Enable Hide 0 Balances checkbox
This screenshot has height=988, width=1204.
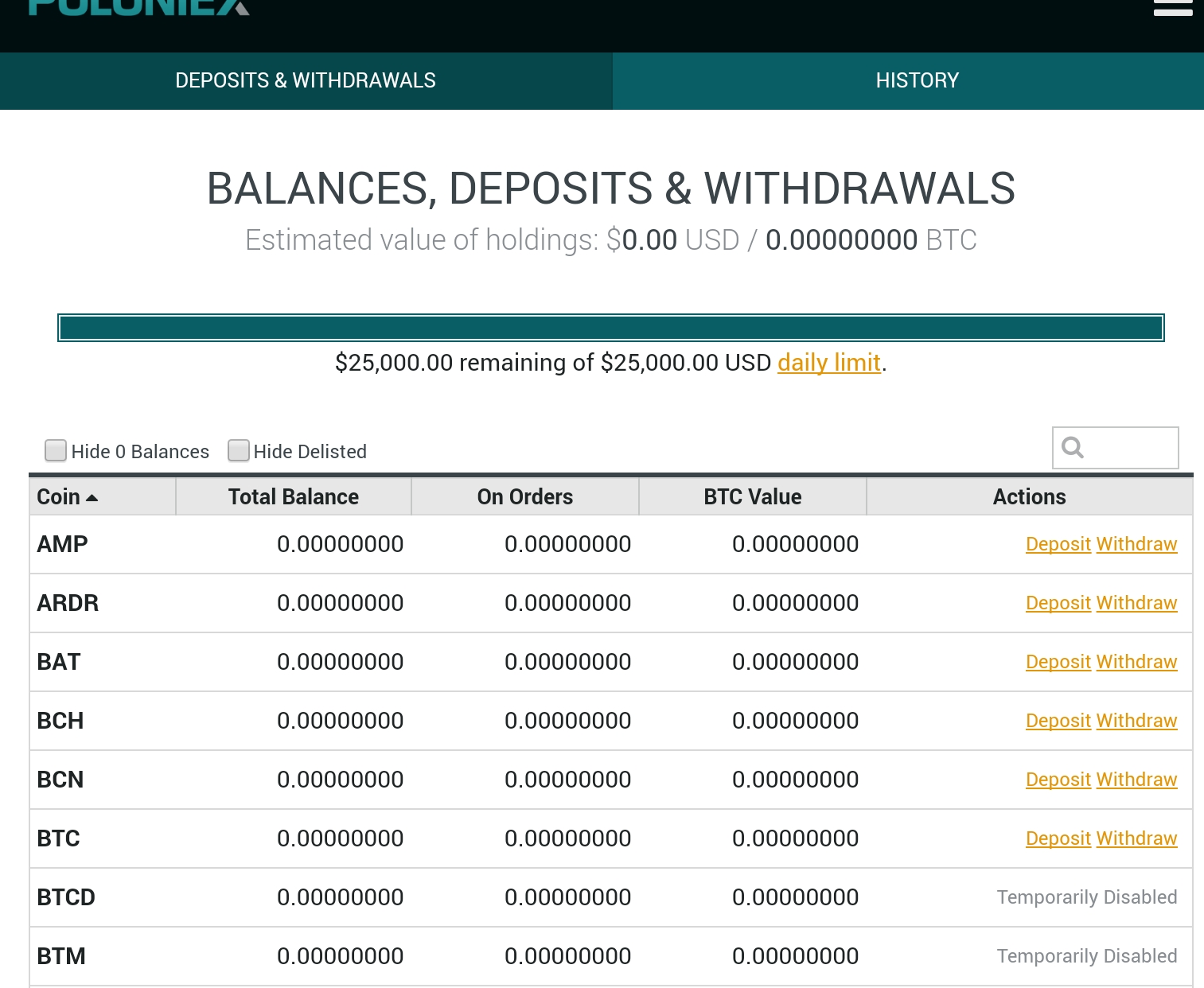click(x=56, y=450)
